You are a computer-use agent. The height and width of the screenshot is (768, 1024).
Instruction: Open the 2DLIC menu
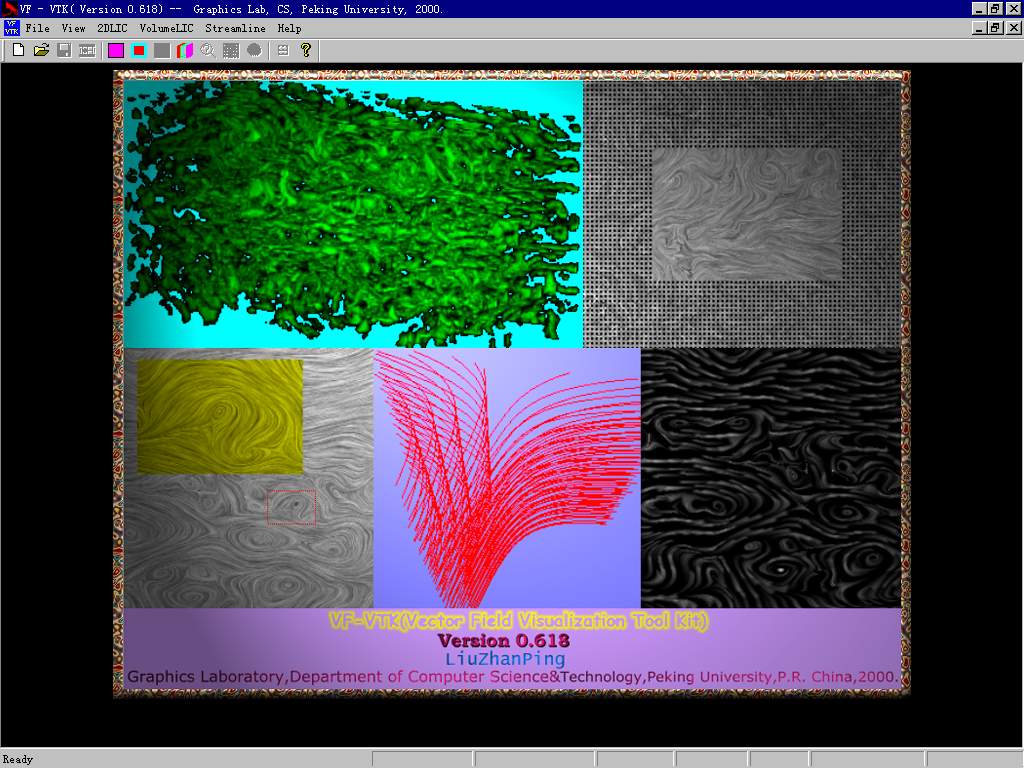[112, 28]
